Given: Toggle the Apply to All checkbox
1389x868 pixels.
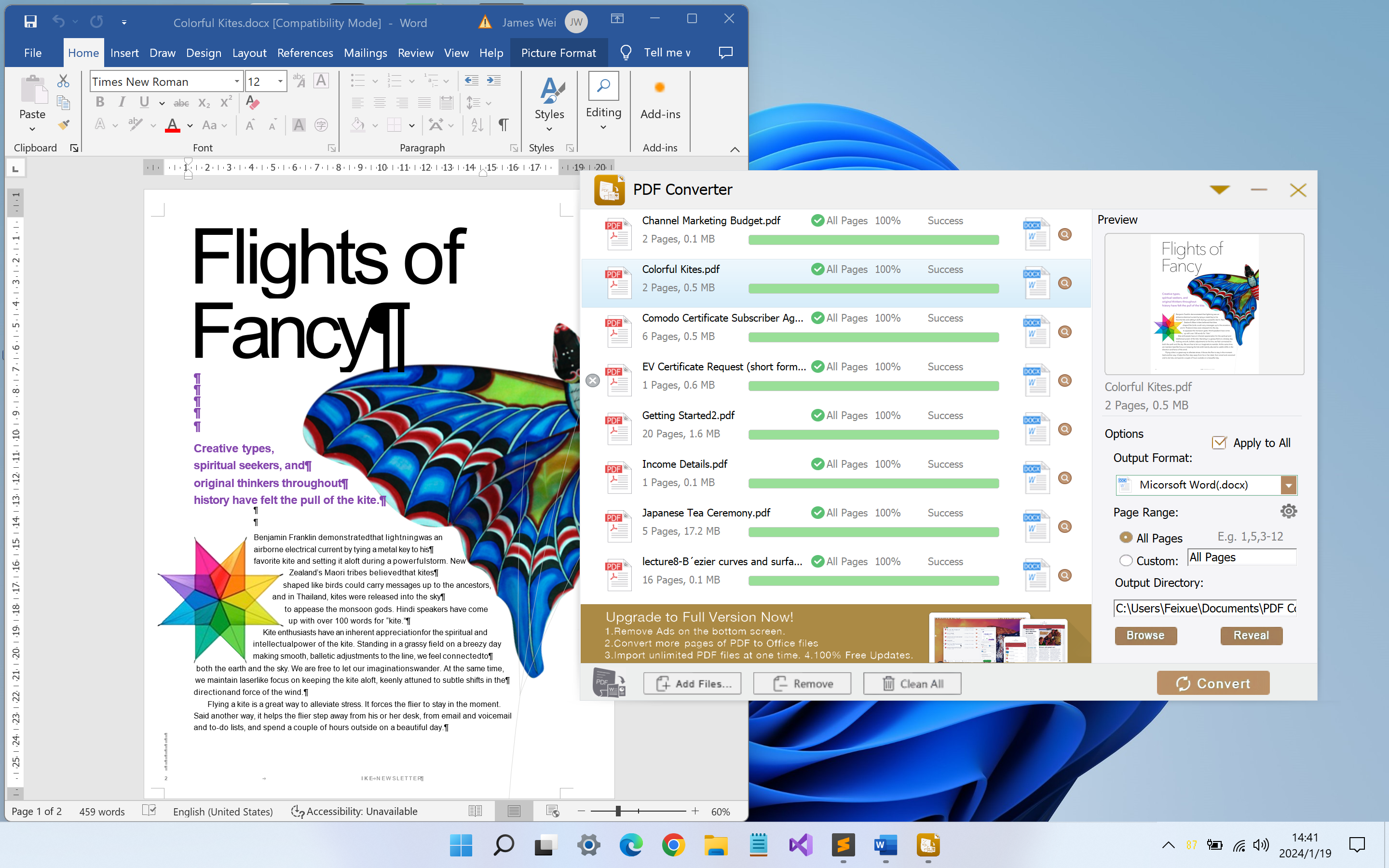Looking at the screenshot, I should pos(1219,443).
